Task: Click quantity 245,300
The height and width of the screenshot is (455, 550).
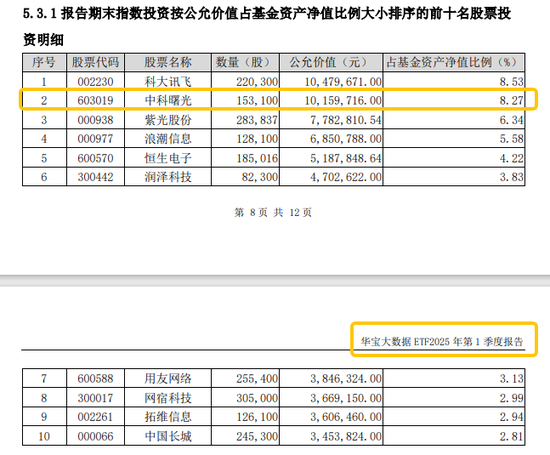Action: [257, 436]
